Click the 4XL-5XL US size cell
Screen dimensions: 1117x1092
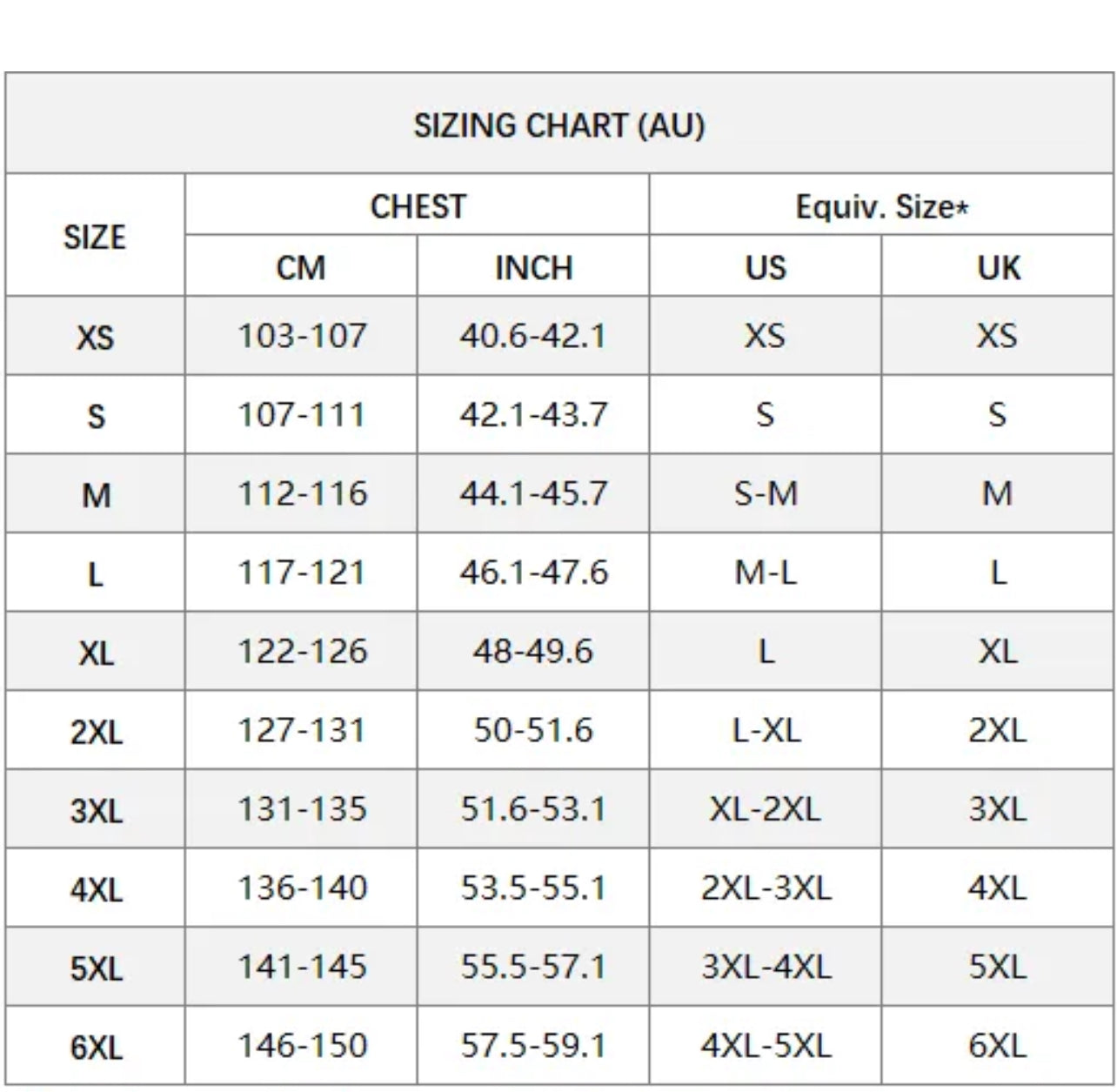(x=766, y=1045)
